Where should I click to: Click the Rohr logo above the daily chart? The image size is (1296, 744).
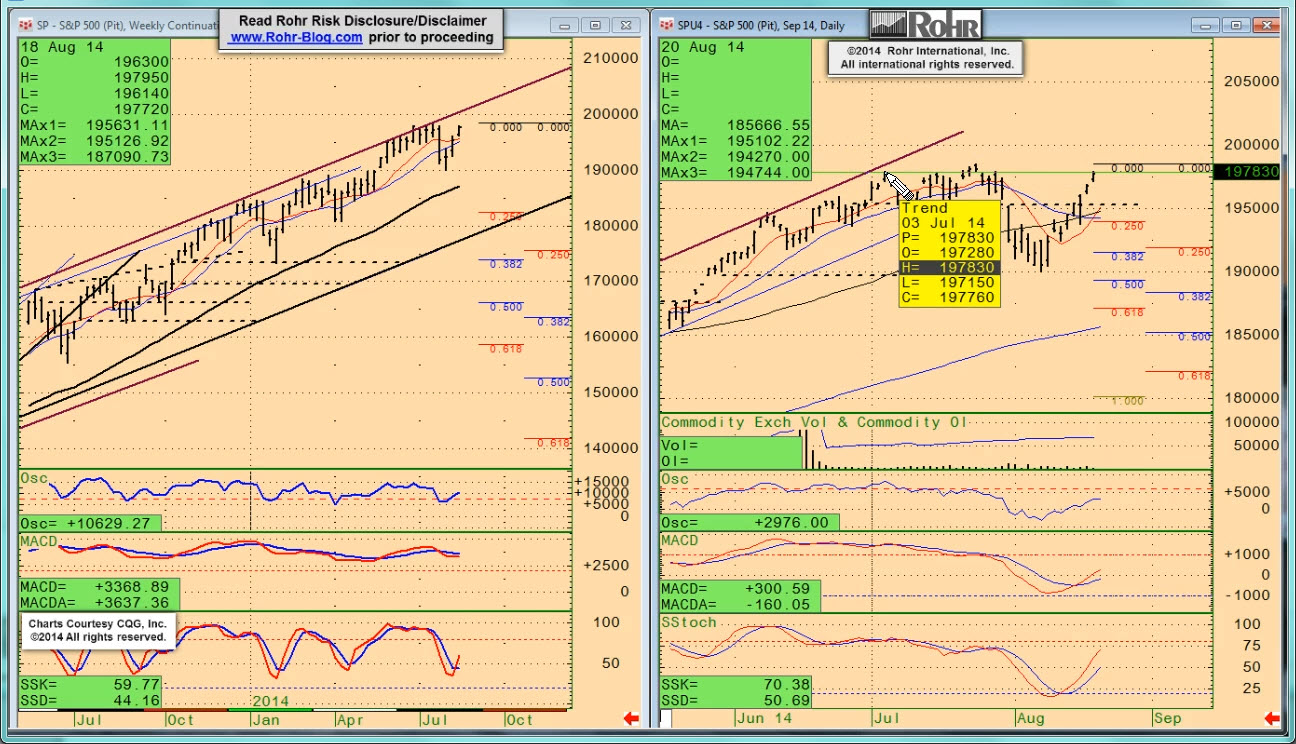[x=925, y=25]
